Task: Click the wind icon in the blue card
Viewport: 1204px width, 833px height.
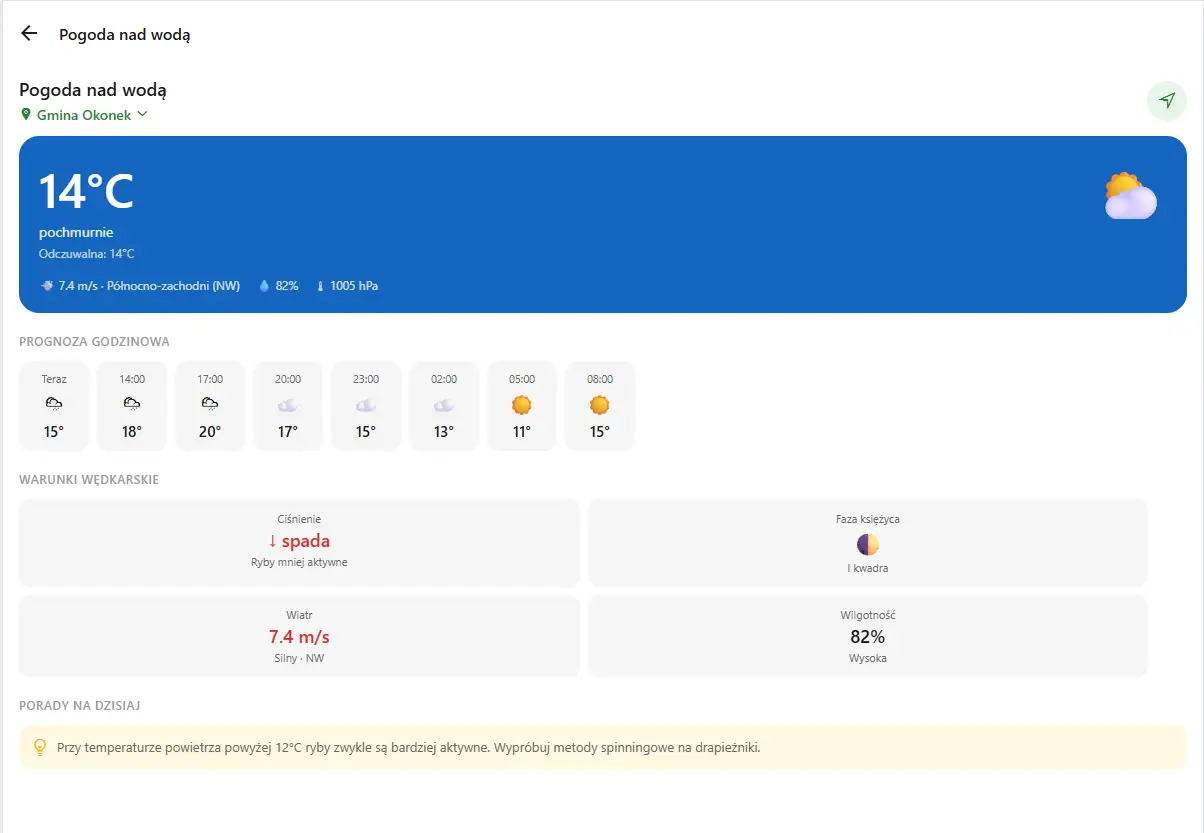Action: [x=47, y=286]
